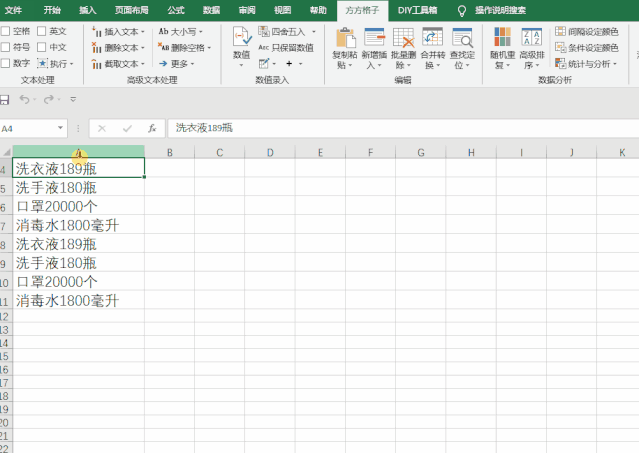
Task: Undo the last action
Action: [24, 99]
